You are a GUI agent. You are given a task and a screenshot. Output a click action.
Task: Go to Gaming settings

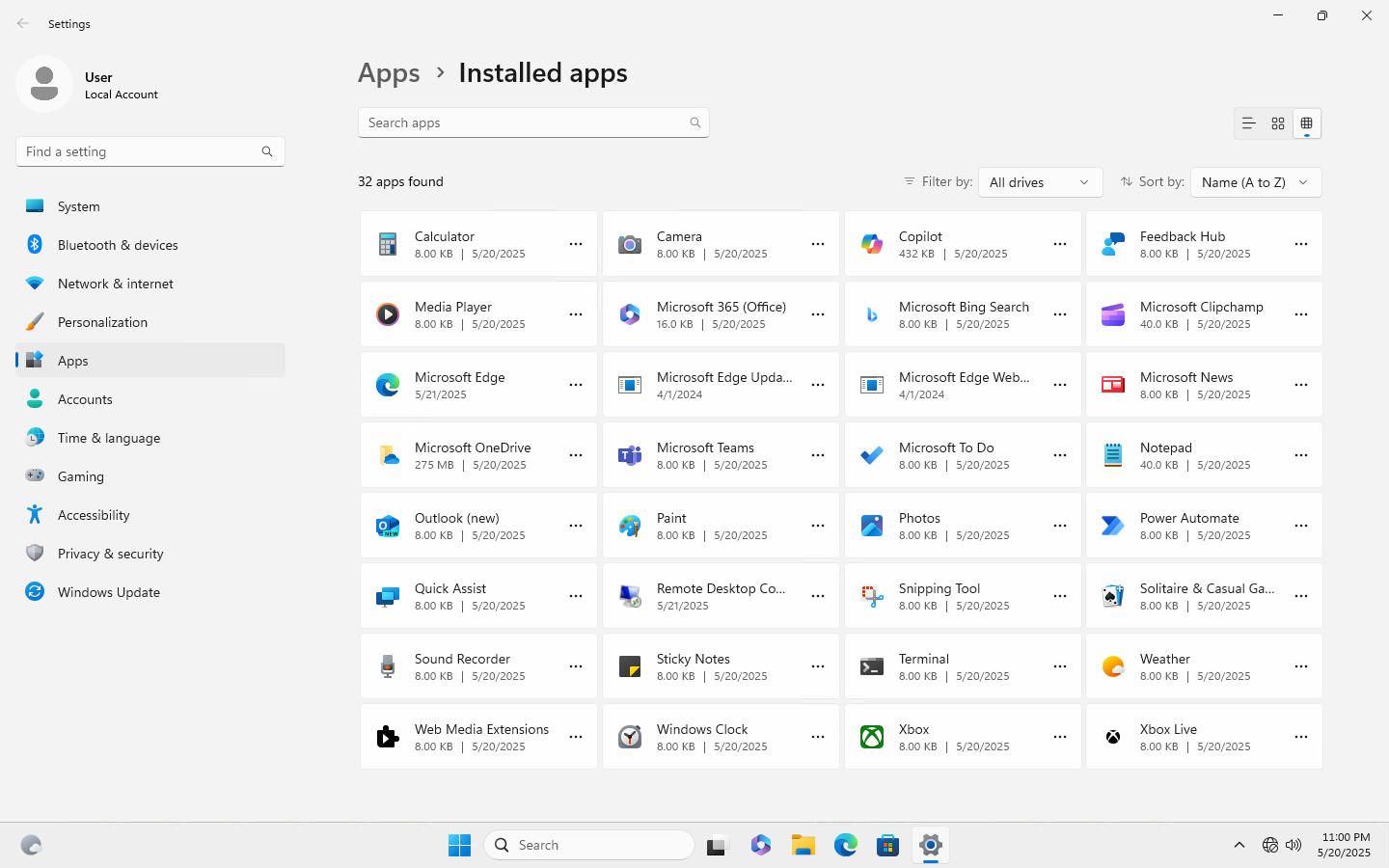click(150, 476)
